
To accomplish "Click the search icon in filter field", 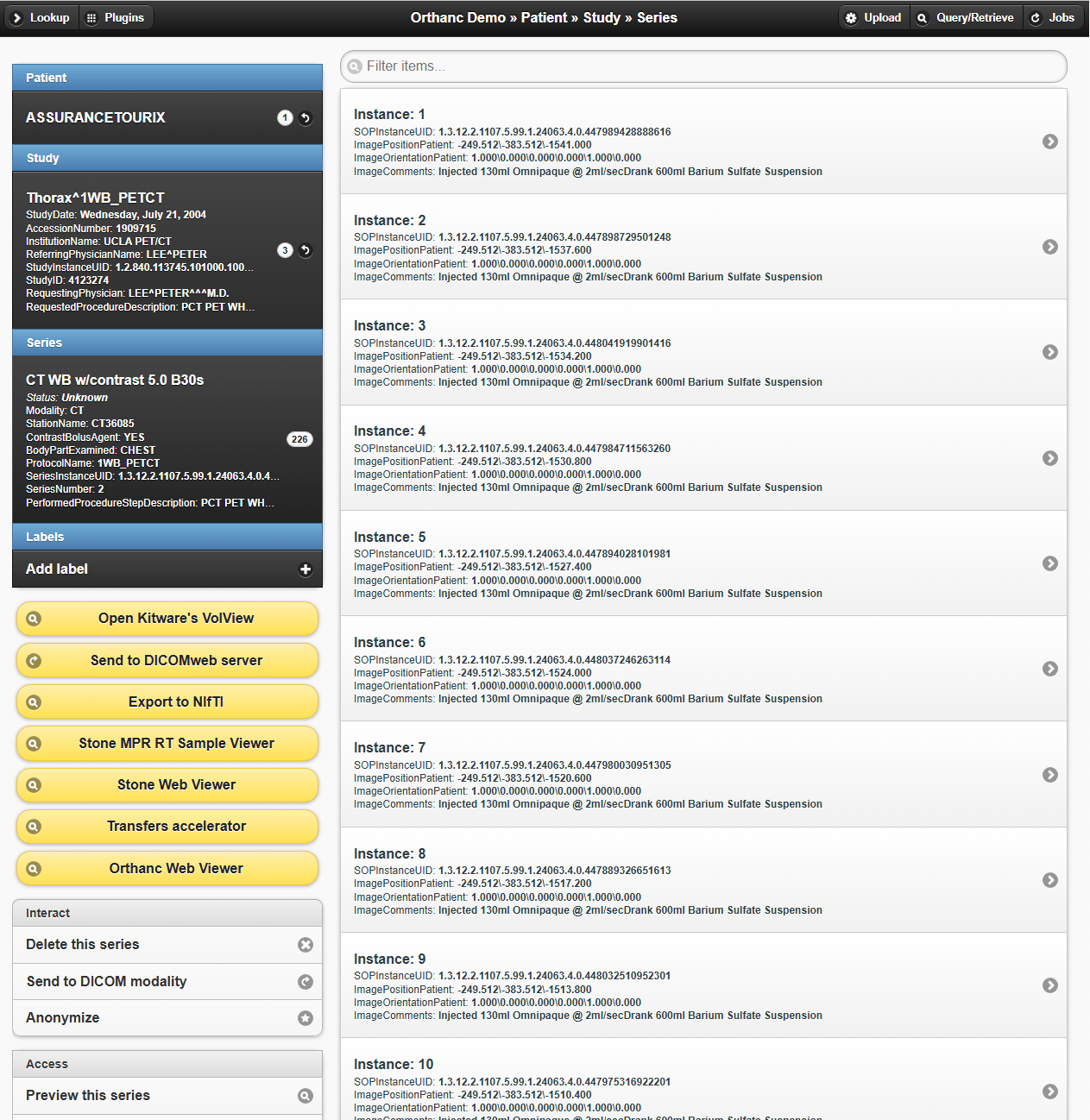I will click(x=355, y=66).
